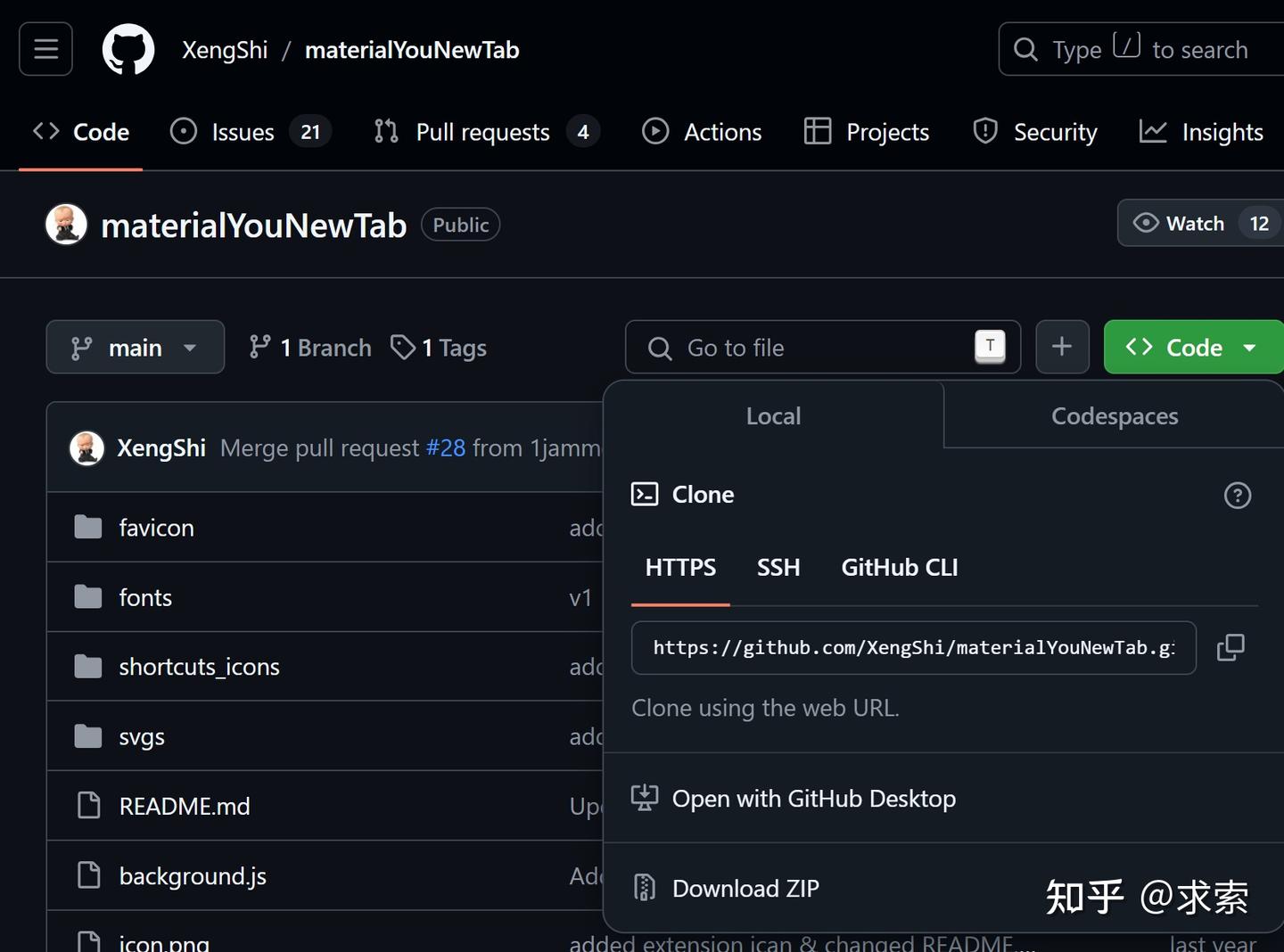Create new file using the plus icon
1284x952 pixels.
(x=1062, y=347)
